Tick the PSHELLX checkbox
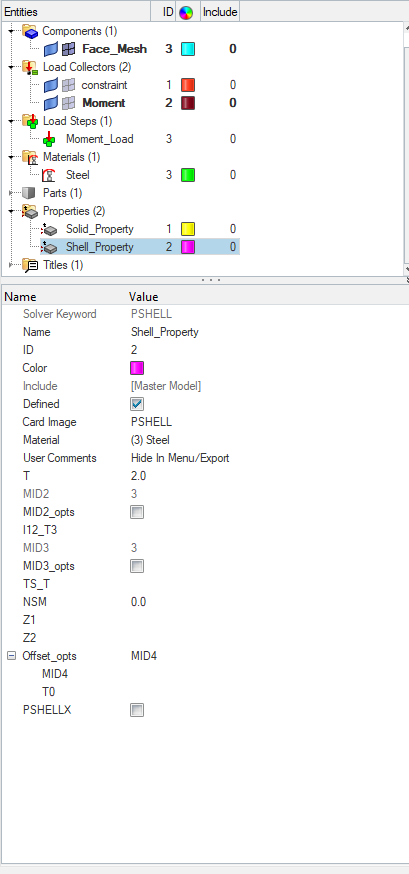This screenshot has height=874, width=409. point(137,710)
